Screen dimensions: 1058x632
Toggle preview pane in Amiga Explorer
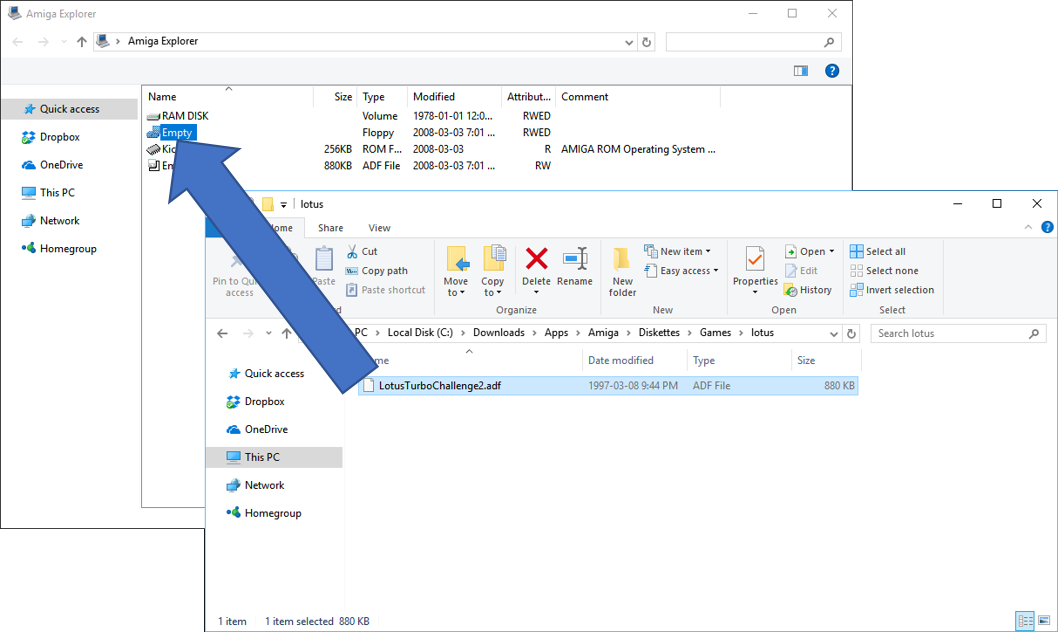(801, 71)
